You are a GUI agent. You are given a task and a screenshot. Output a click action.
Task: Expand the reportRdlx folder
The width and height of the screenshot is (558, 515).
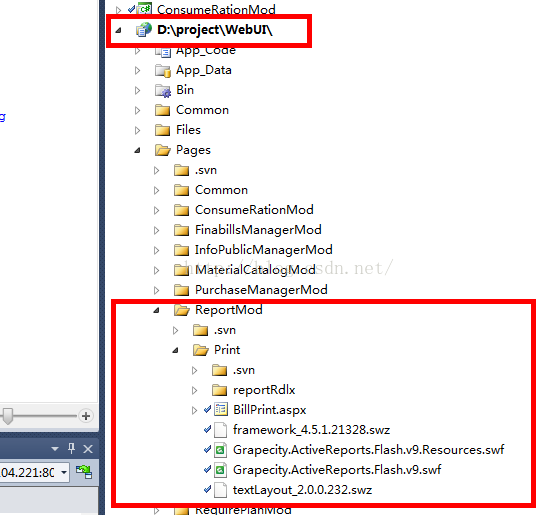194,390
